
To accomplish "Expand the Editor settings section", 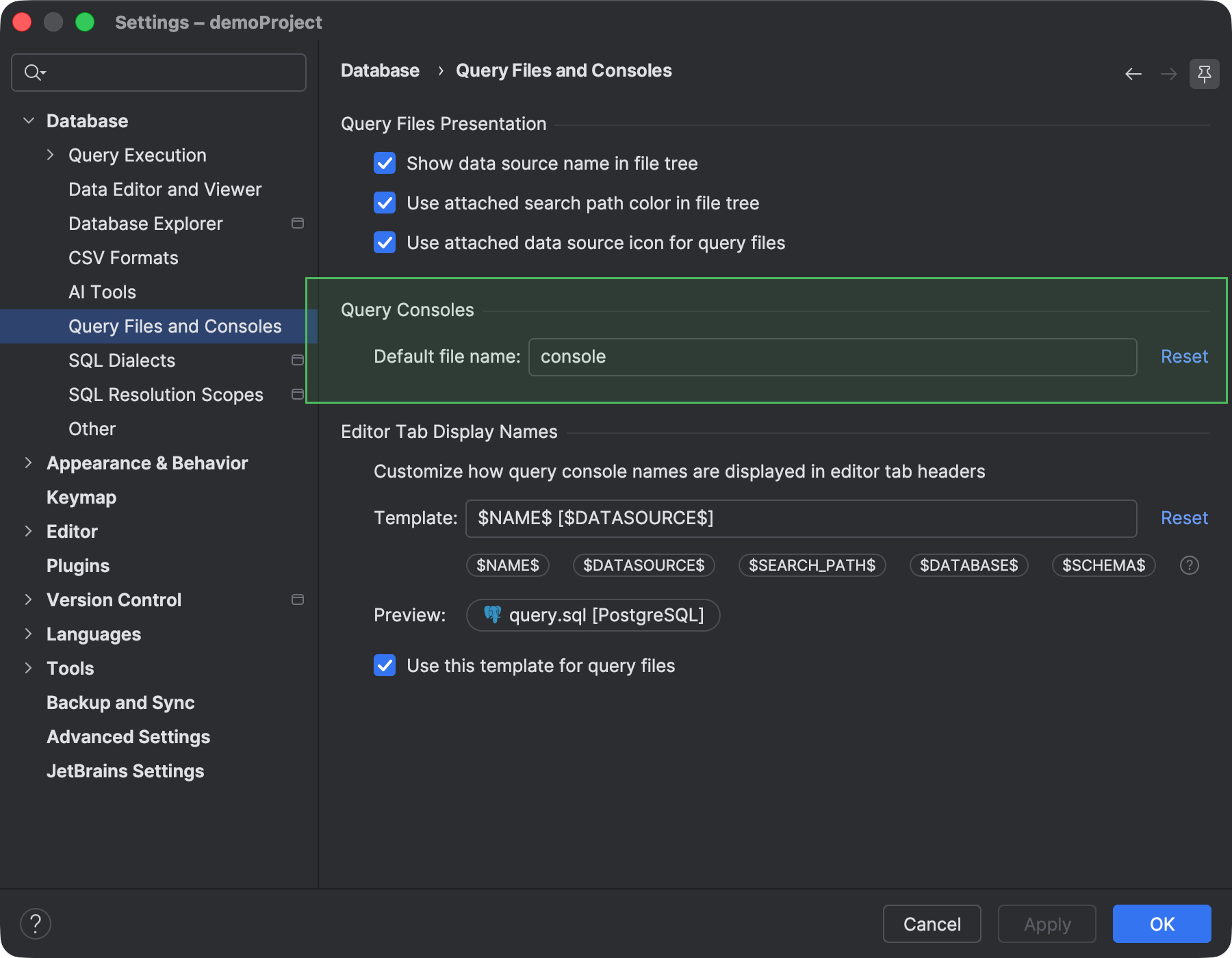I will pos(29,531).
